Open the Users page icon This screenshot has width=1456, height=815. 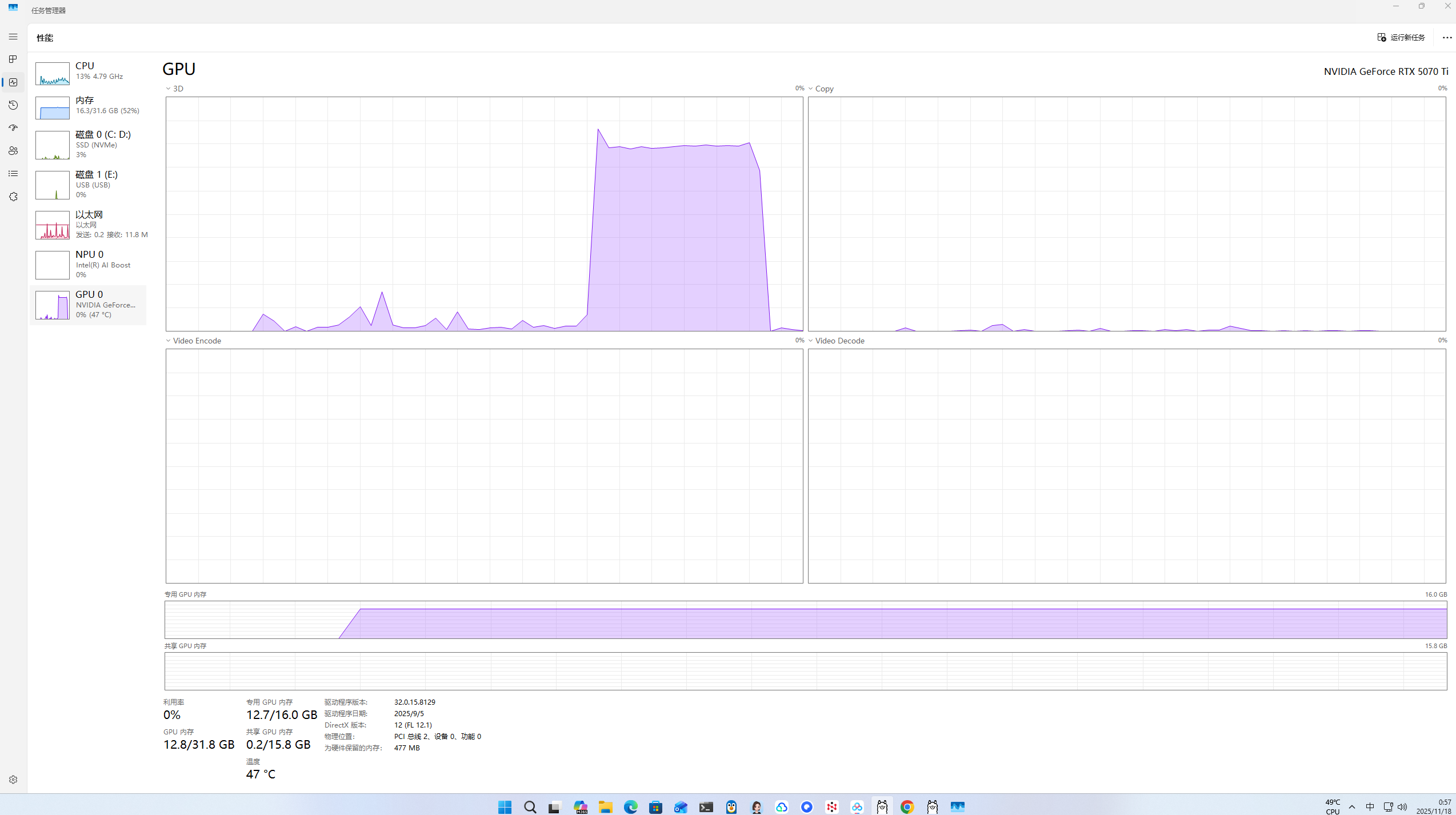[13, 151]
